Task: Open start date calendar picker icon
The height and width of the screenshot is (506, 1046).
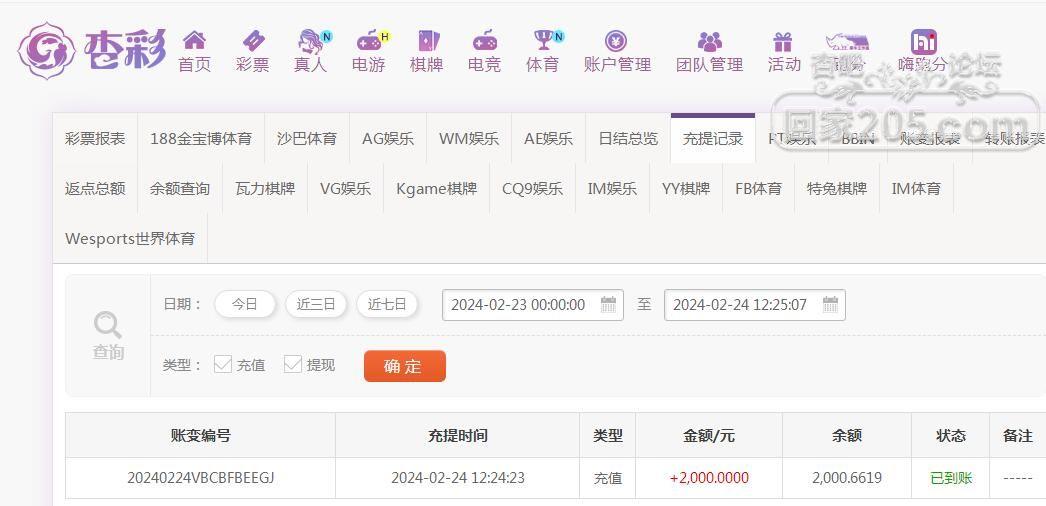Action: [x=608, y=305]
